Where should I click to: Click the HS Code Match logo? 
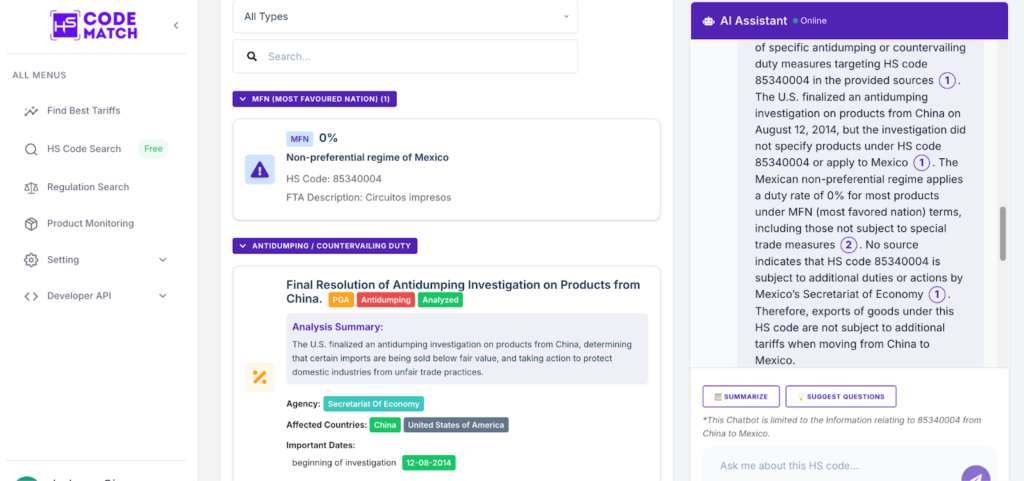[x=96, y=25]
